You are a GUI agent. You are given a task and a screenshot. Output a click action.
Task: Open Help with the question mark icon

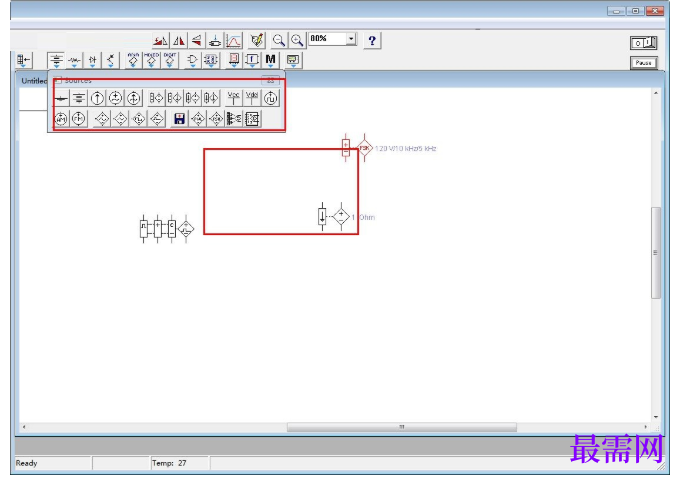point(372,41)
